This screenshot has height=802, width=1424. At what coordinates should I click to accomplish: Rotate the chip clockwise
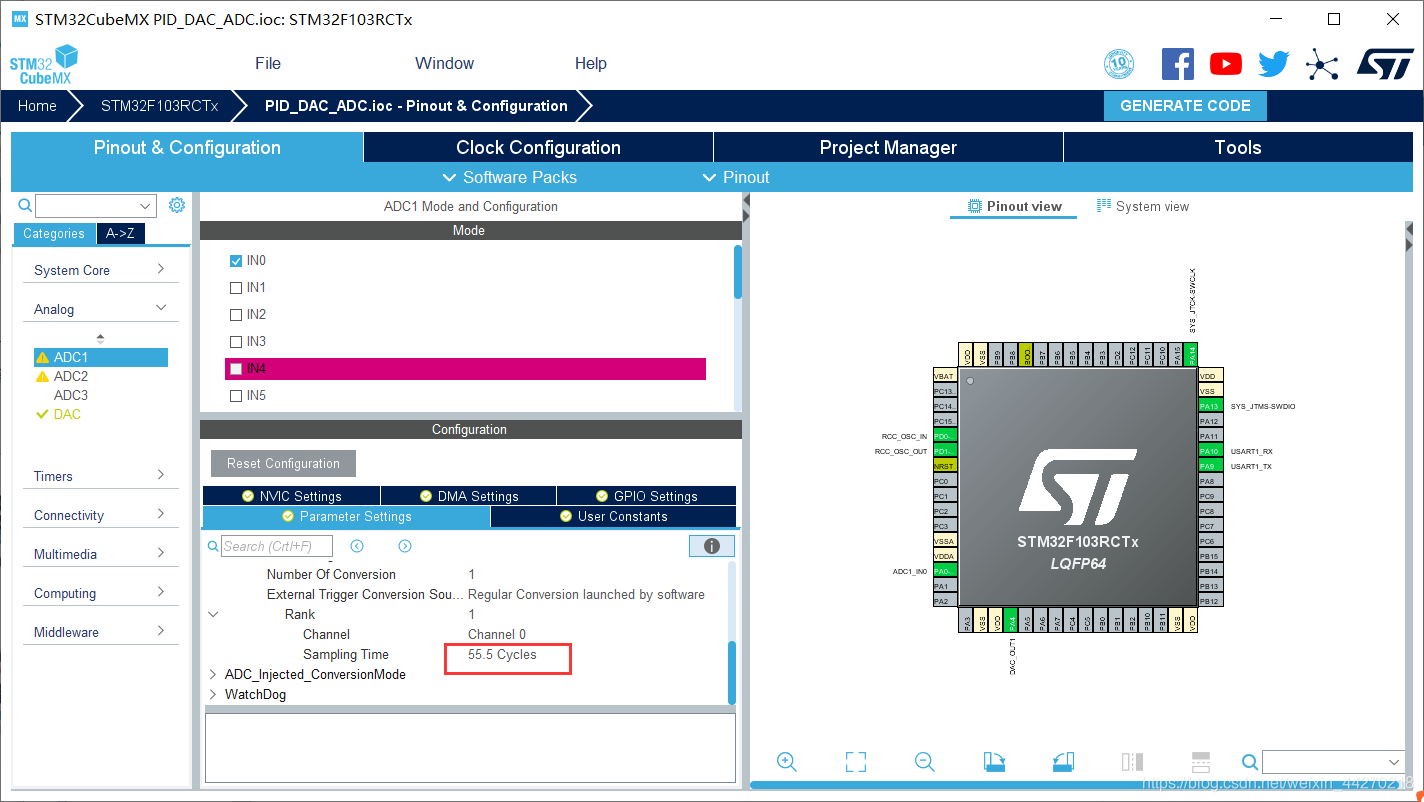994,762
